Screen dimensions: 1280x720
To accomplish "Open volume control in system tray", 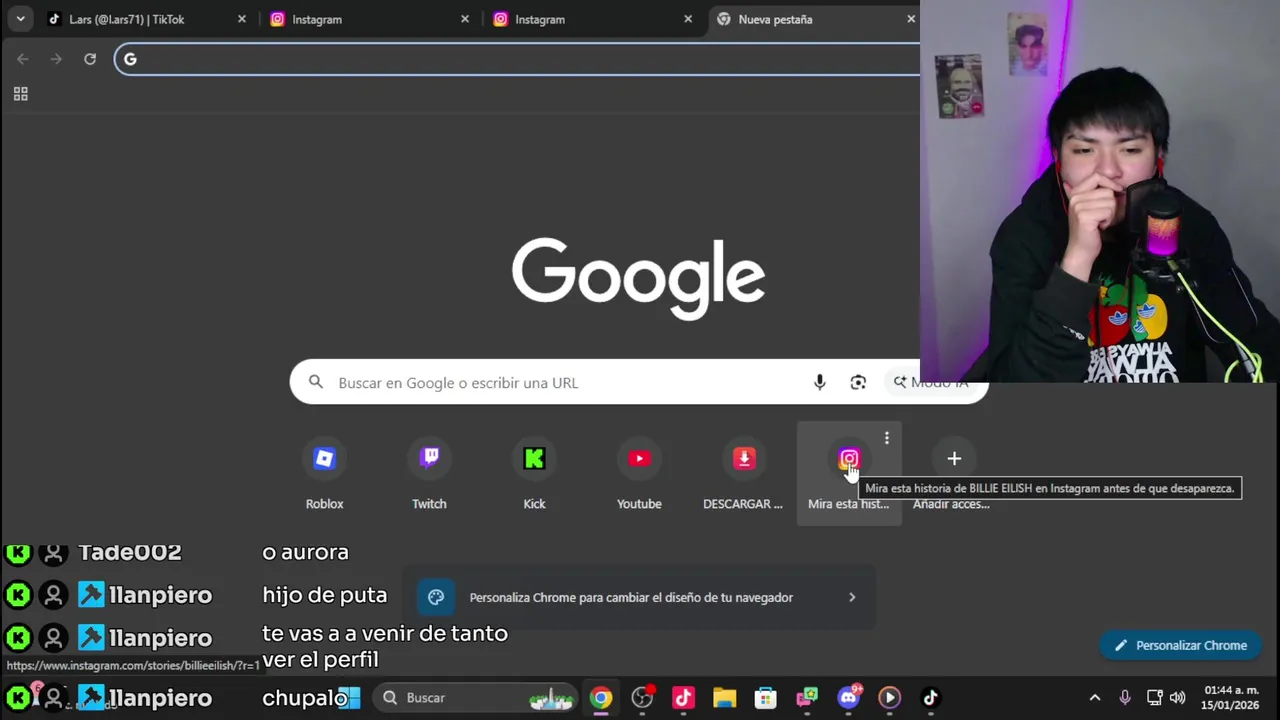I will (1177, 698).
